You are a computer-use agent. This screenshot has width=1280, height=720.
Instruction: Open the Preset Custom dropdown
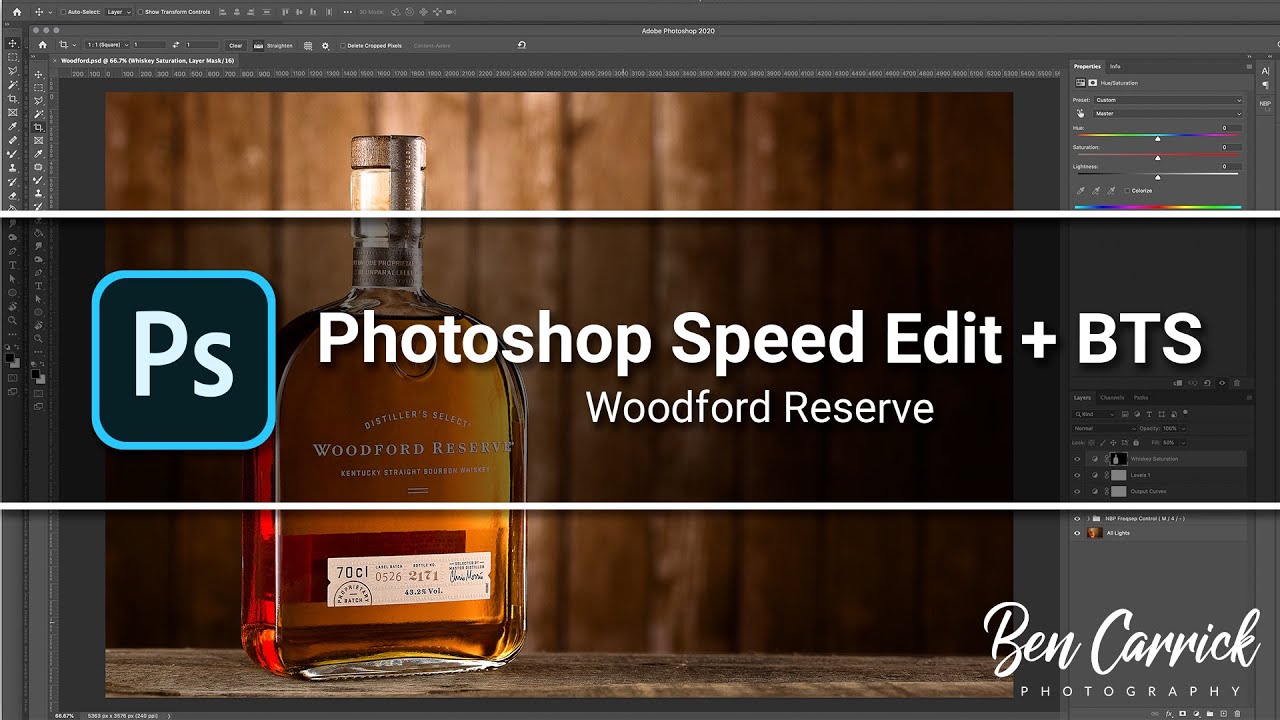tap(1168, 100)
